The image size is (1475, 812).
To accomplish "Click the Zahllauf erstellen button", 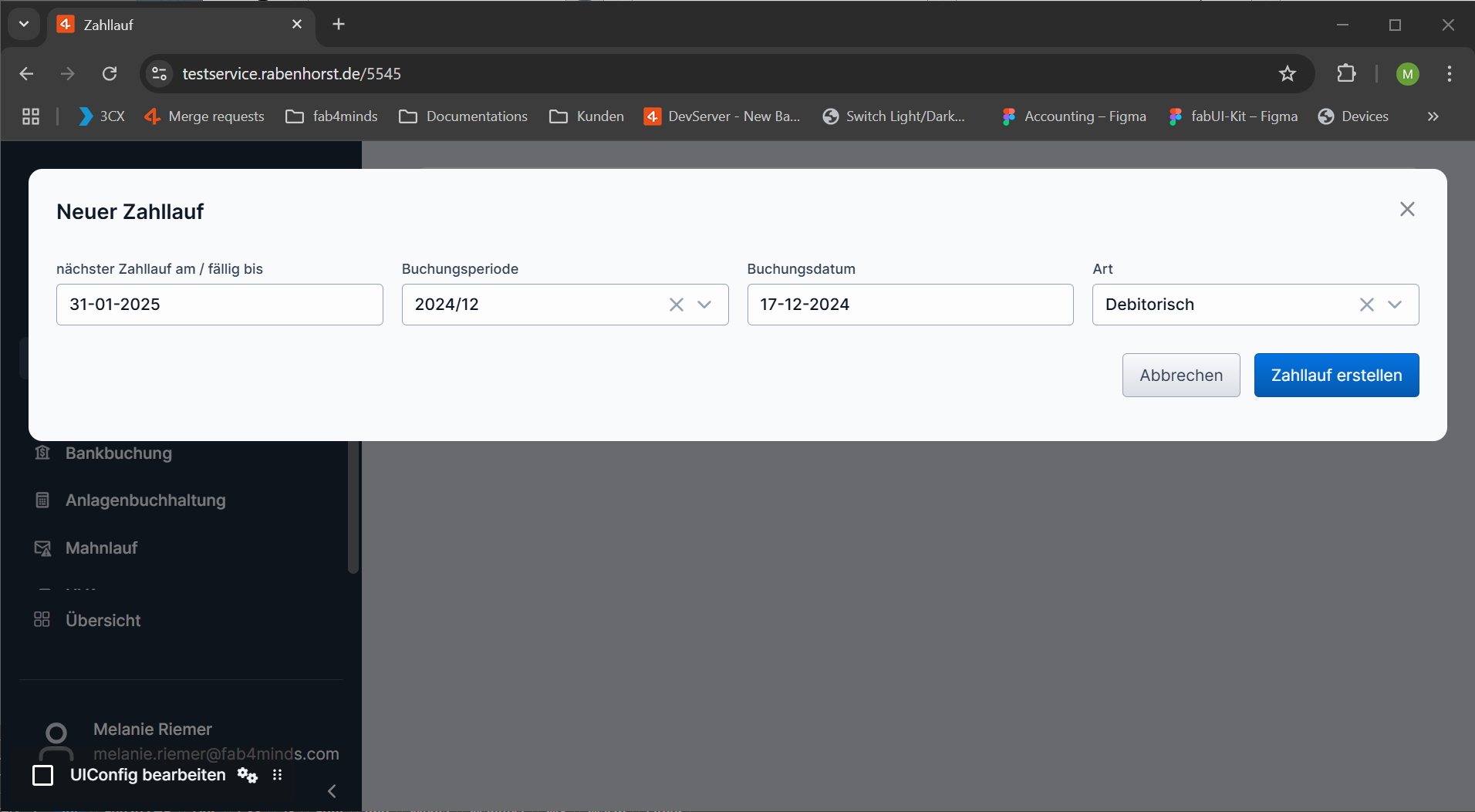I will pyautogui.click(x=1336, y=376).
